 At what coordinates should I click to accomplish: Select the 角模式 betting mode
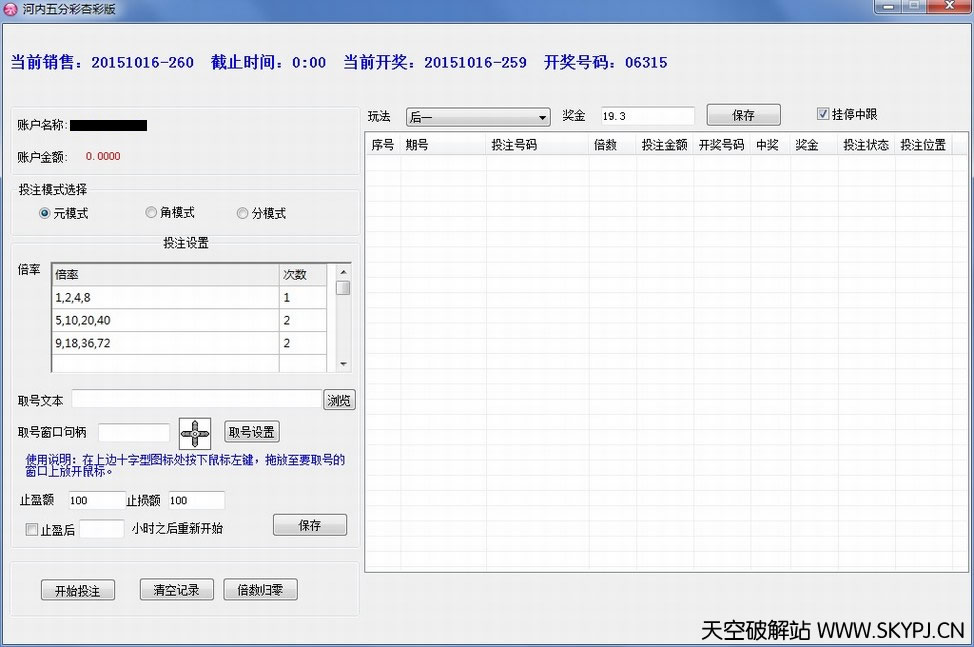(x=151, y=212)
